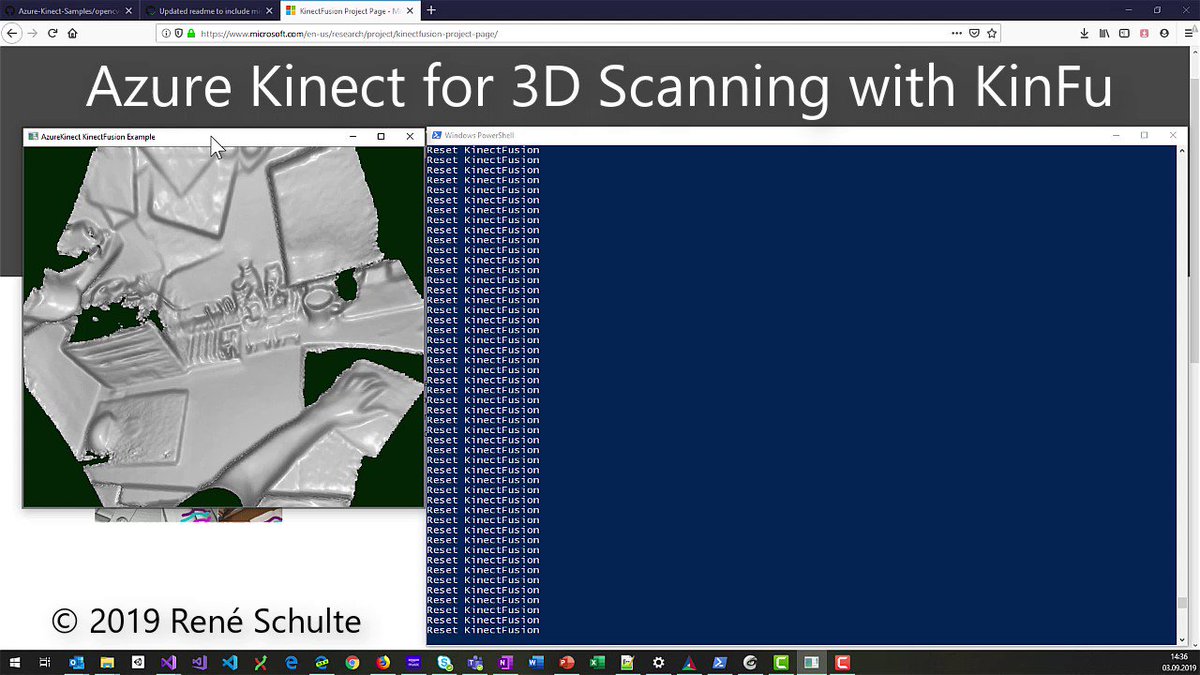Open Visual Studio Code from taskbar

coord(230,662)
